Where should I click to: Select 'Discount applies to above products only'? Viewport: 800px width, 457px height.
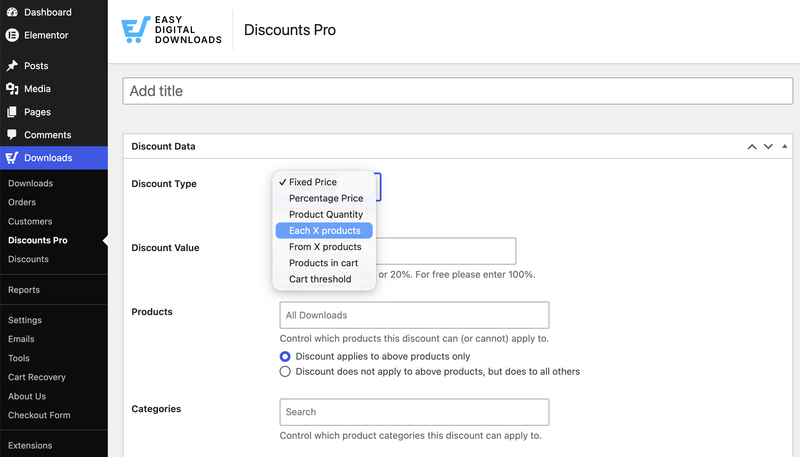click(x=285, y=356)
